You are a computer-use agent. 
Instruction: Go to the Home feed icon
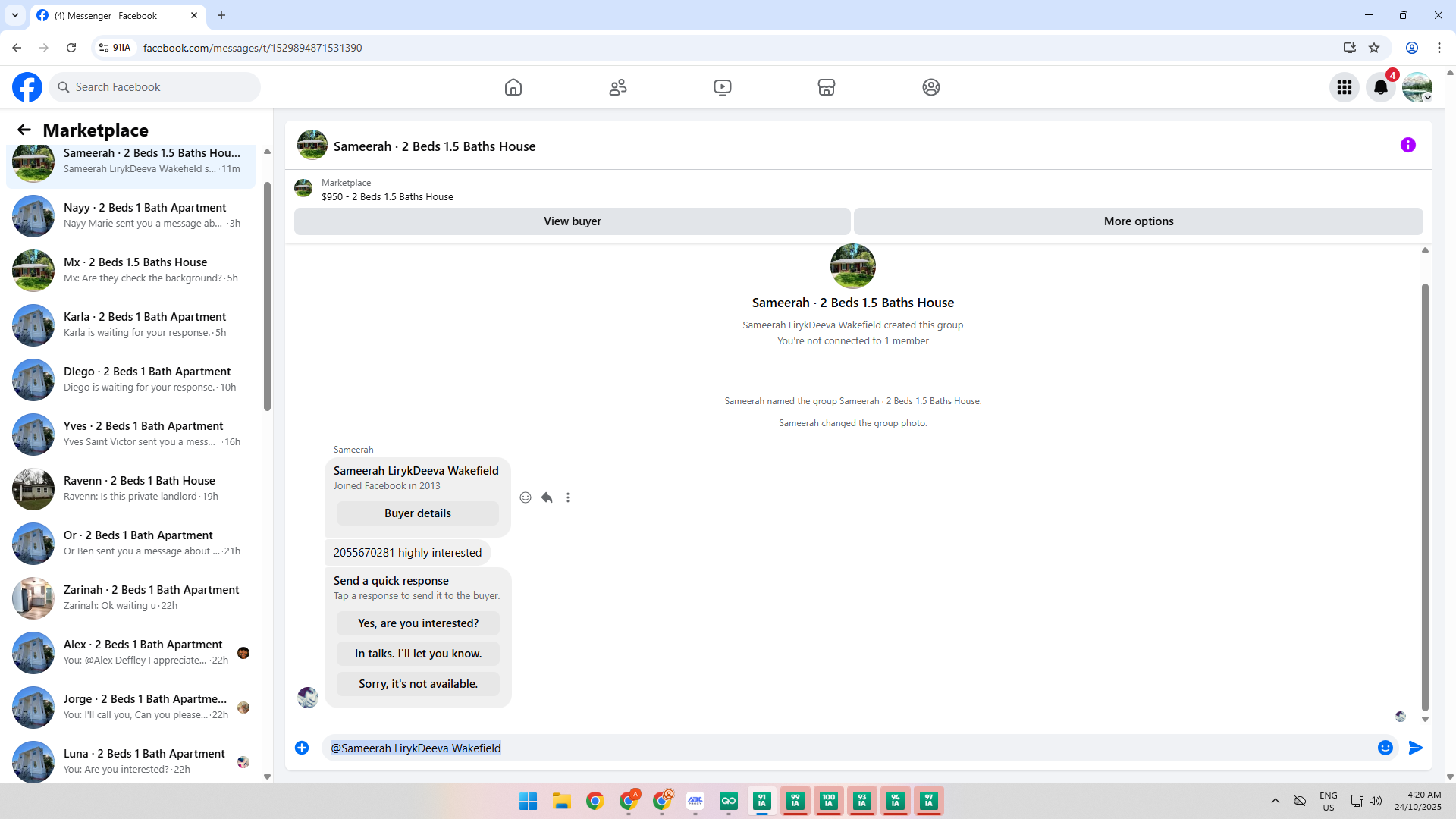[513, 87]
